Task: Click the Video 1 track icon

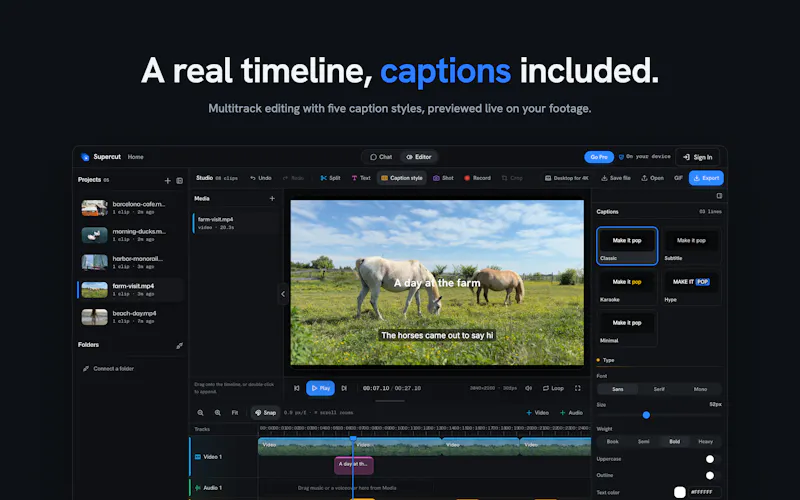Action: [198, 457]
